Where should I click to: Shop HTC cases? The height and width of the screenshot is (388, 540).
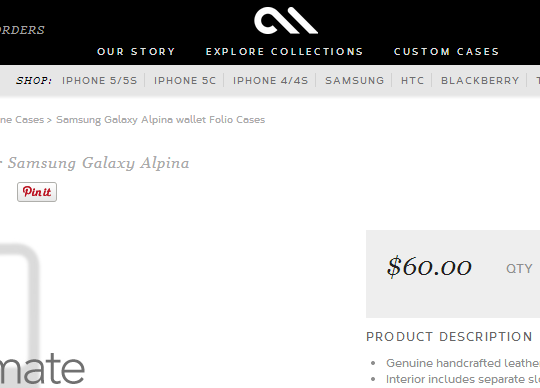[412, 81]
